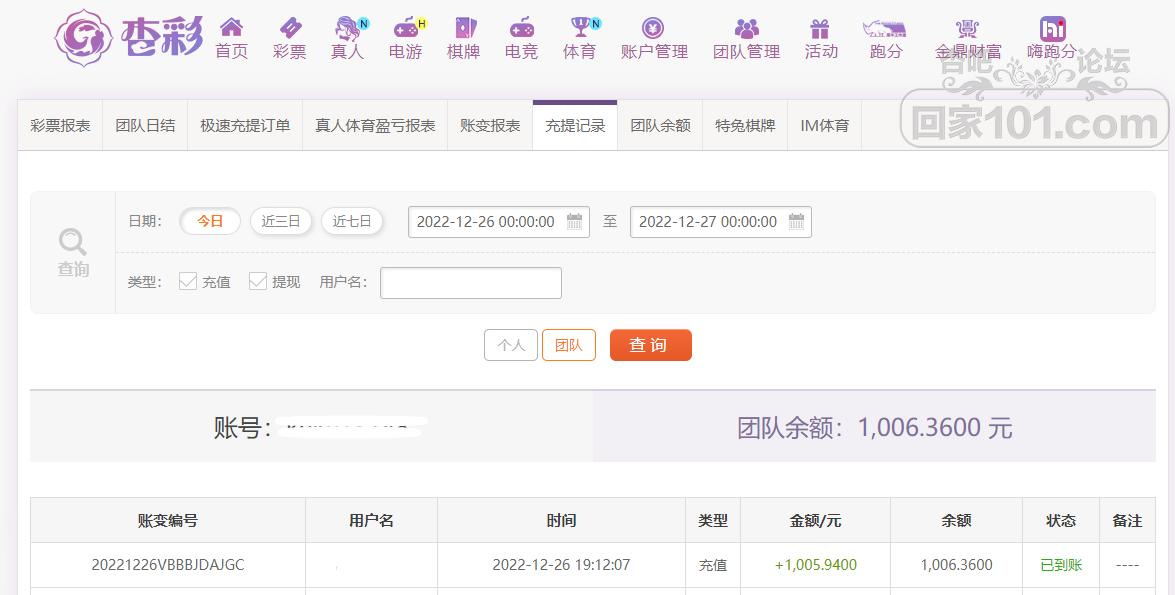This screenshot has width=1175, height=595.
Task: Click the 杏彩 logo
Action: pyautogui.click(x=129, y=36)
